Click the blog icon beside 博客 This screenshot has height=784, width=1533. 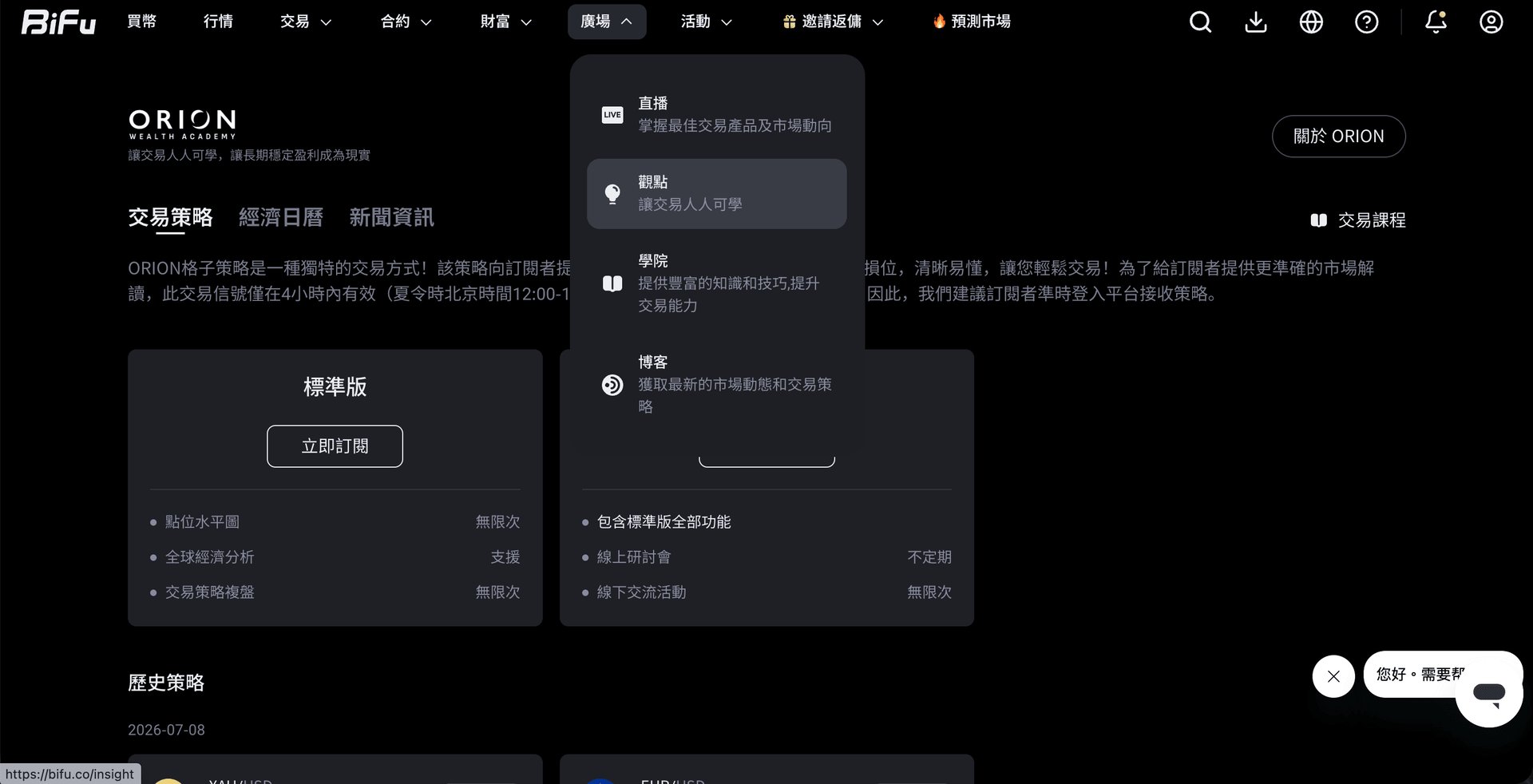point(612,385)
